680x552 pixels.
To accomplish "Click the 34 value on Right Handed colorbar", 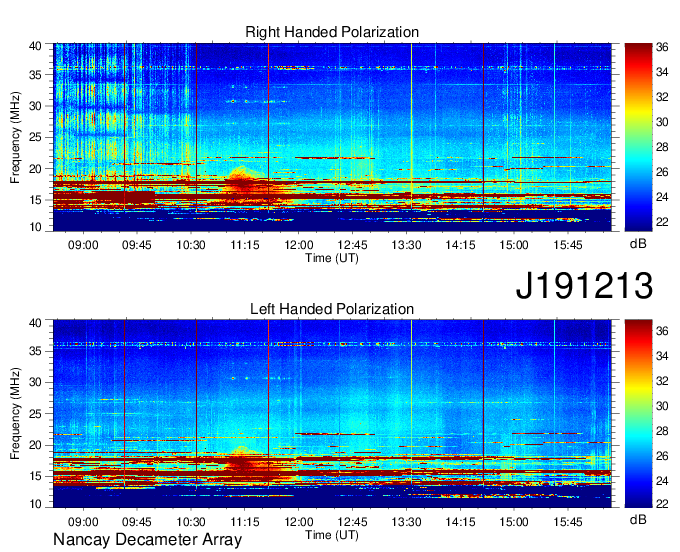I will coord(662,72).
